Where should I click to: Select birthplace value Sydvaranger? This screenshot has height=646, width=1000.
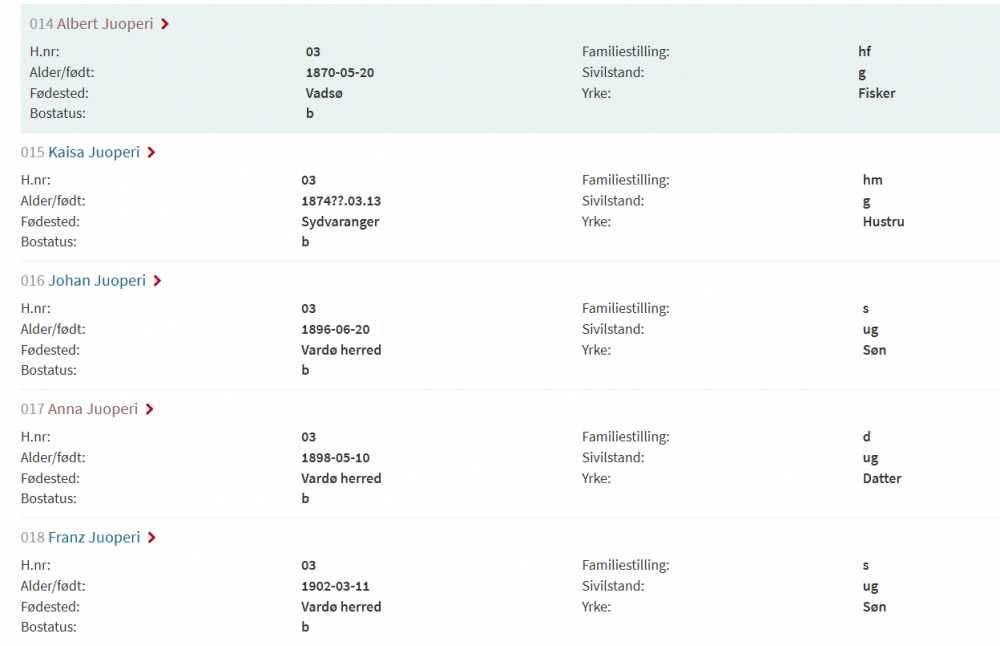(x=340, y=222)
